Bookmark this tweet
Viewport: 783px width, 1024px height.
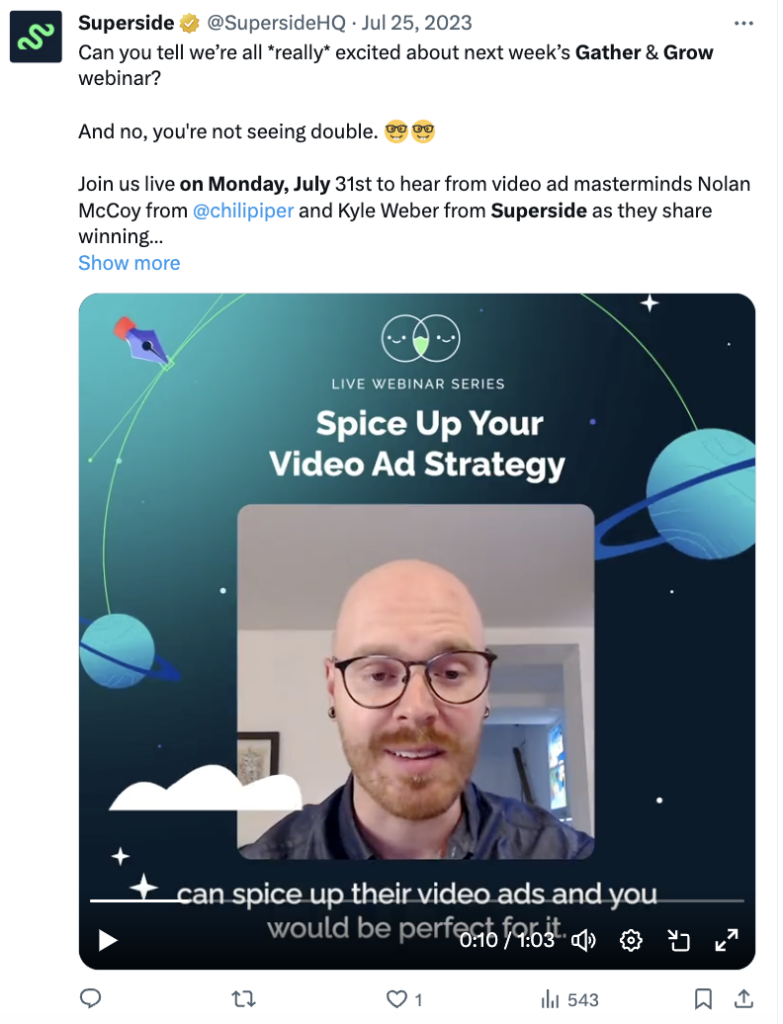pyautogui.click(x=703, y=999)
